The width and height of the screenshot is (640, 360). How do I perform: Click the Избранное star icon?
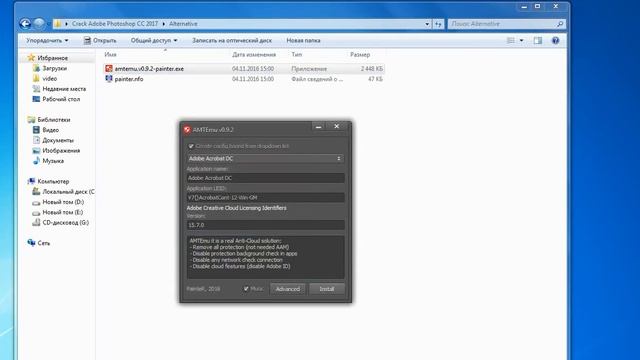[31, 58]
